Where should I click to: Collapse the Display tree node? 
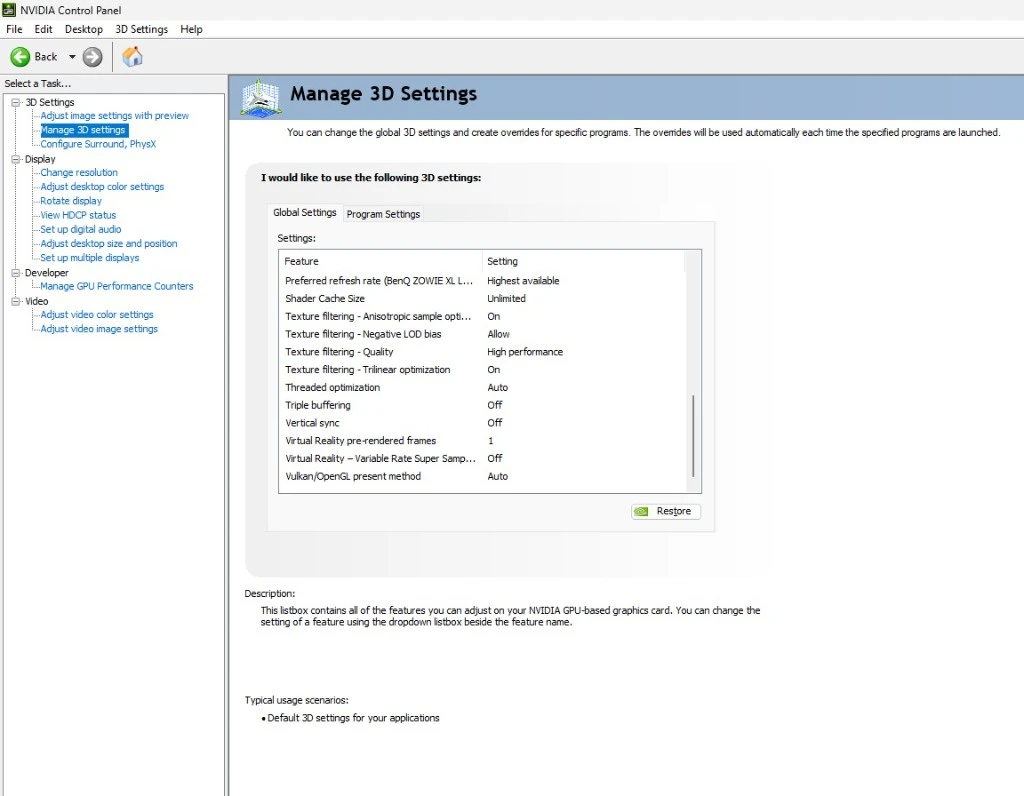(x=16, y=159)
